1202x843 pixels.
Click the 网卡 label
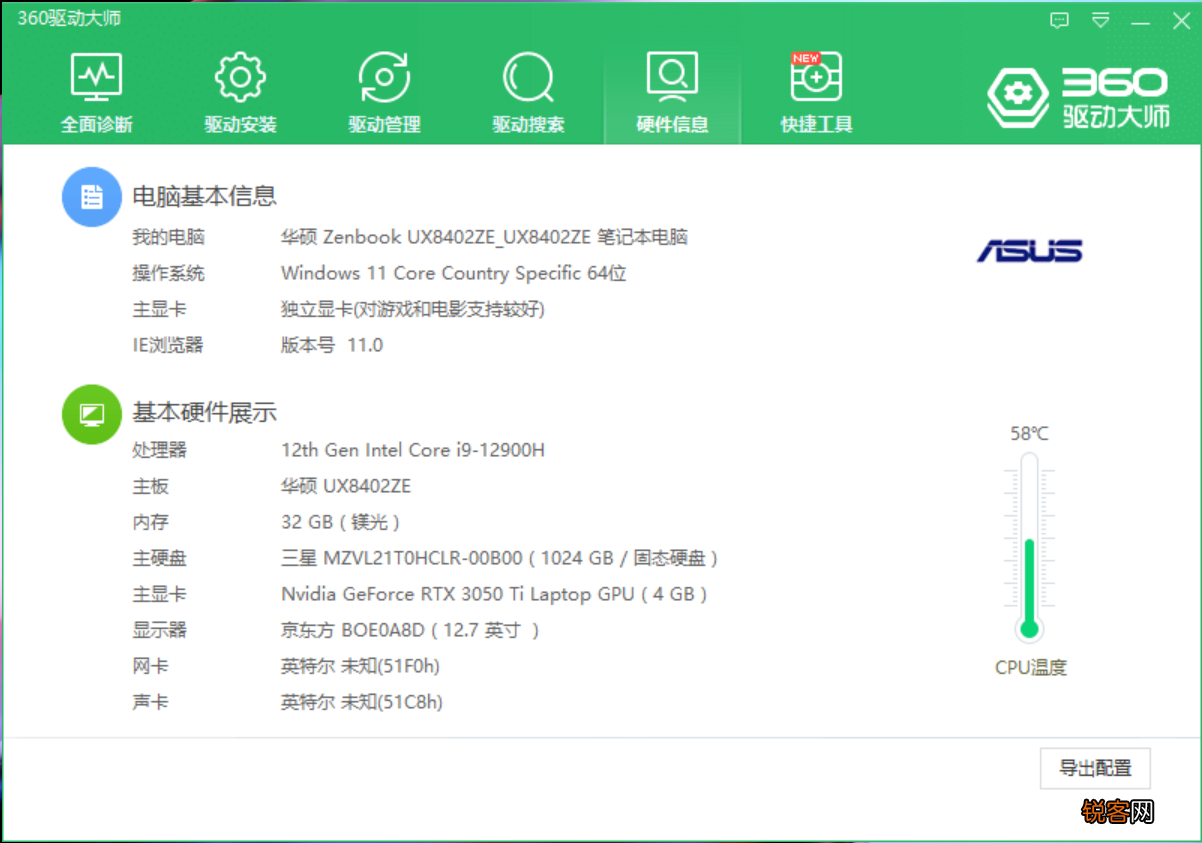click(150, 666)
